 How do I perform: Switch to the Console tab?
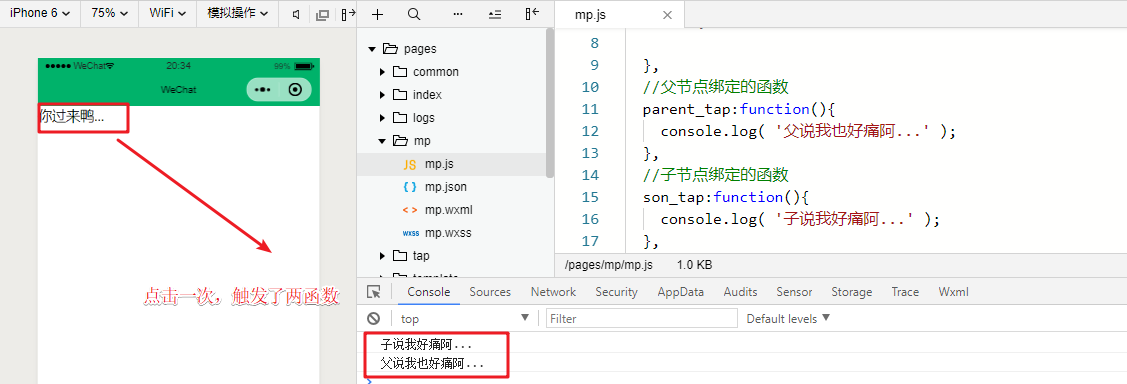click(428, 292)
